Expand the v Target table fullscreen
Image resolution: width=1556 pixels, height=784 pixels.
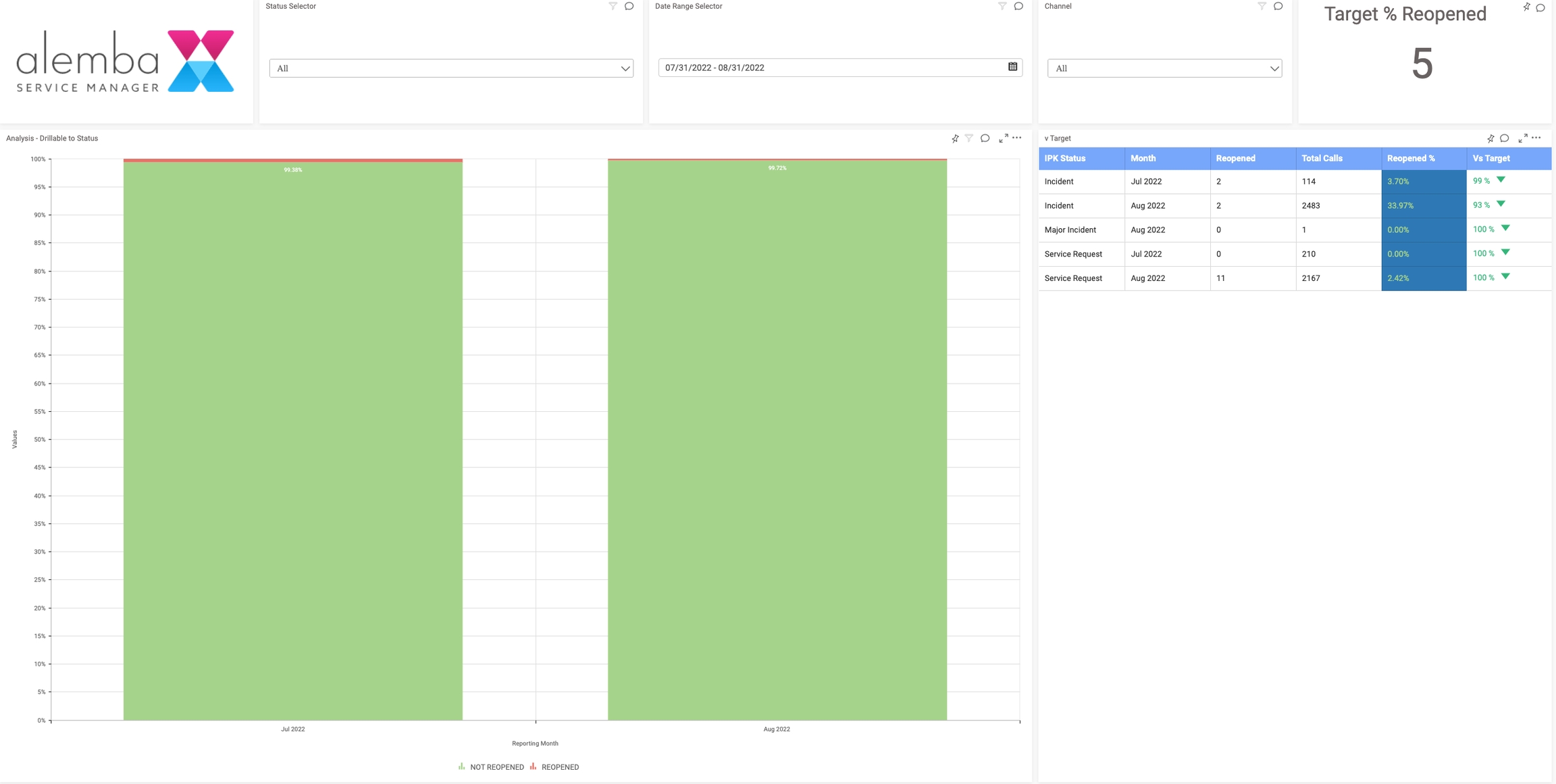pyautogui.click(x=1523, y=138)
